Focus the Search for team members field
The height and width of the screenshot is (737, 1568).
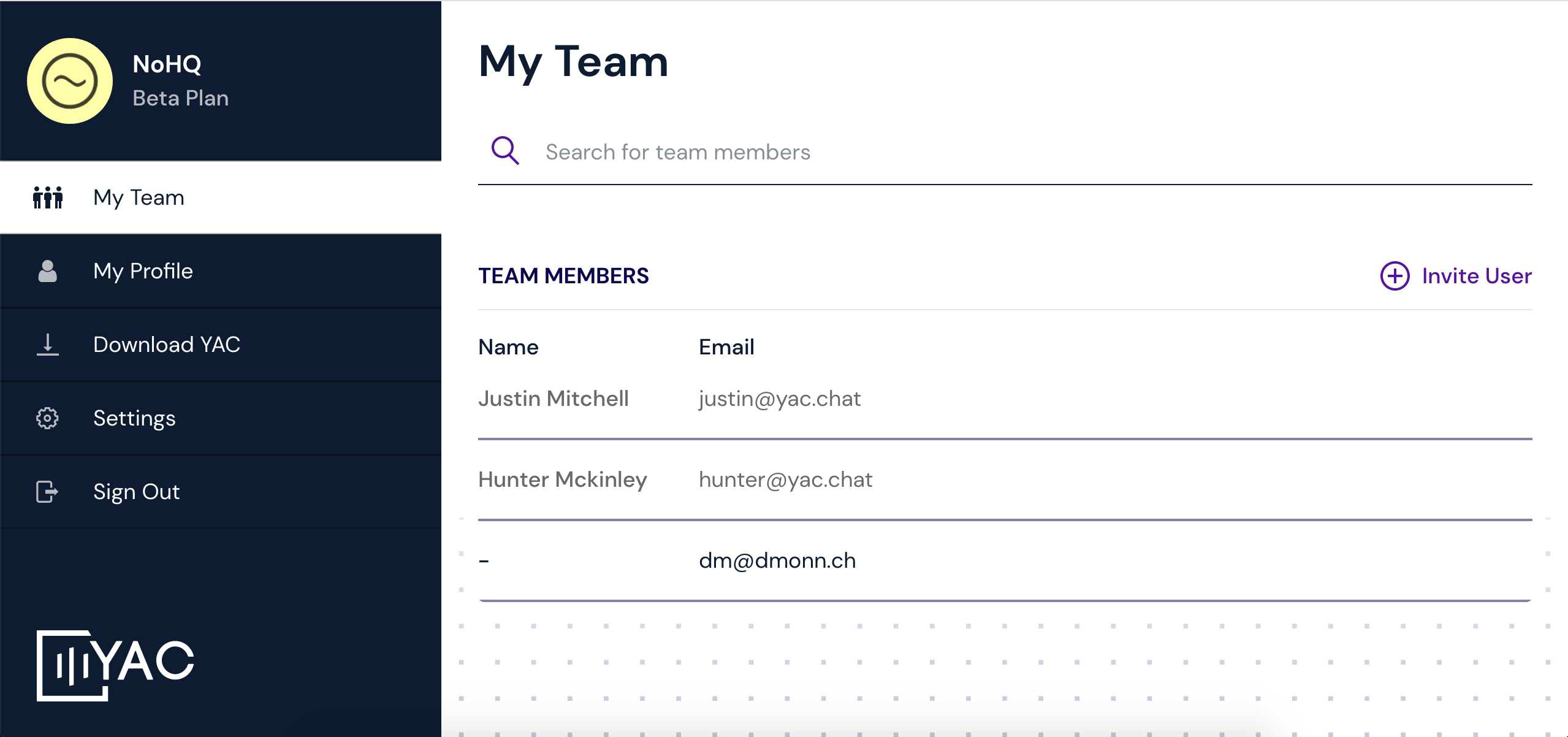[x=1005, y=151]
